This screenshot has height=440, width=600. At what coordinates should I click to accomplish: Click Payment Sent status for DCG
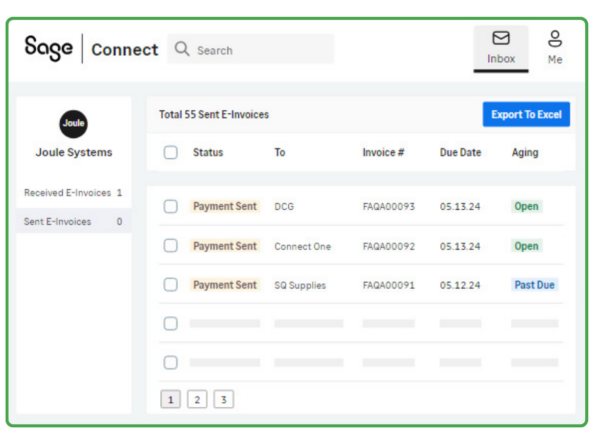(x=225, y=207)
